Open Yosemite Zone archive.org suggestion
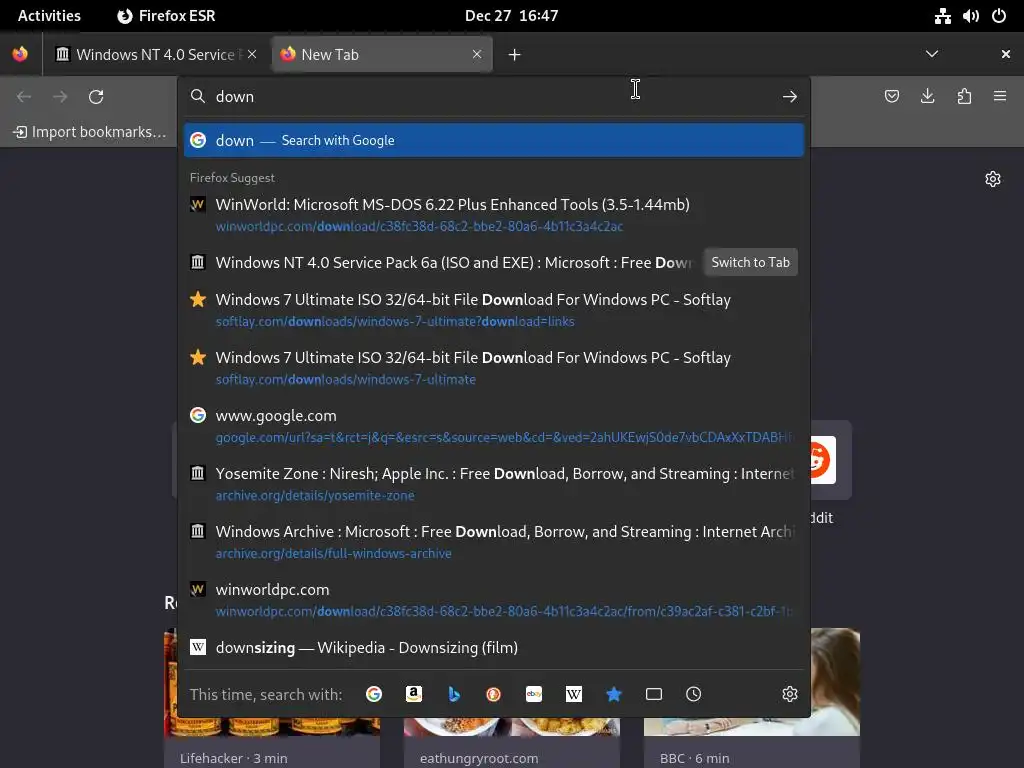Image resolution: width=1024 pixels, height=768 pixels. tap(494, 484)
